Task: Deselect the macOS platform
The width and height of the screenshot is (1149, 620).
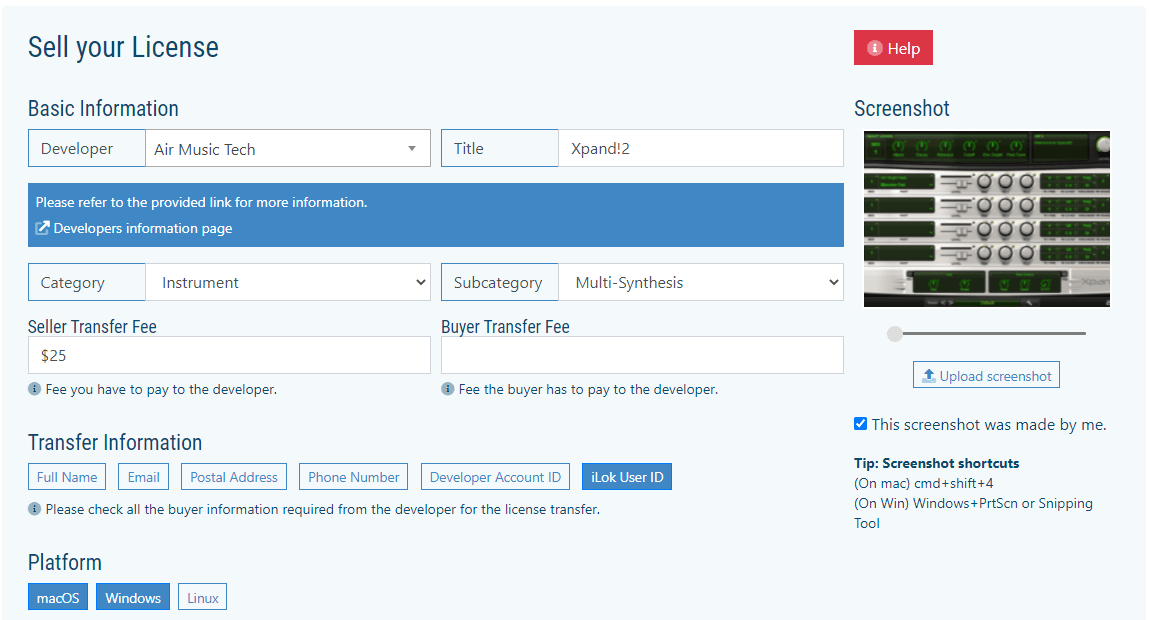Action: tap(58, 597)
